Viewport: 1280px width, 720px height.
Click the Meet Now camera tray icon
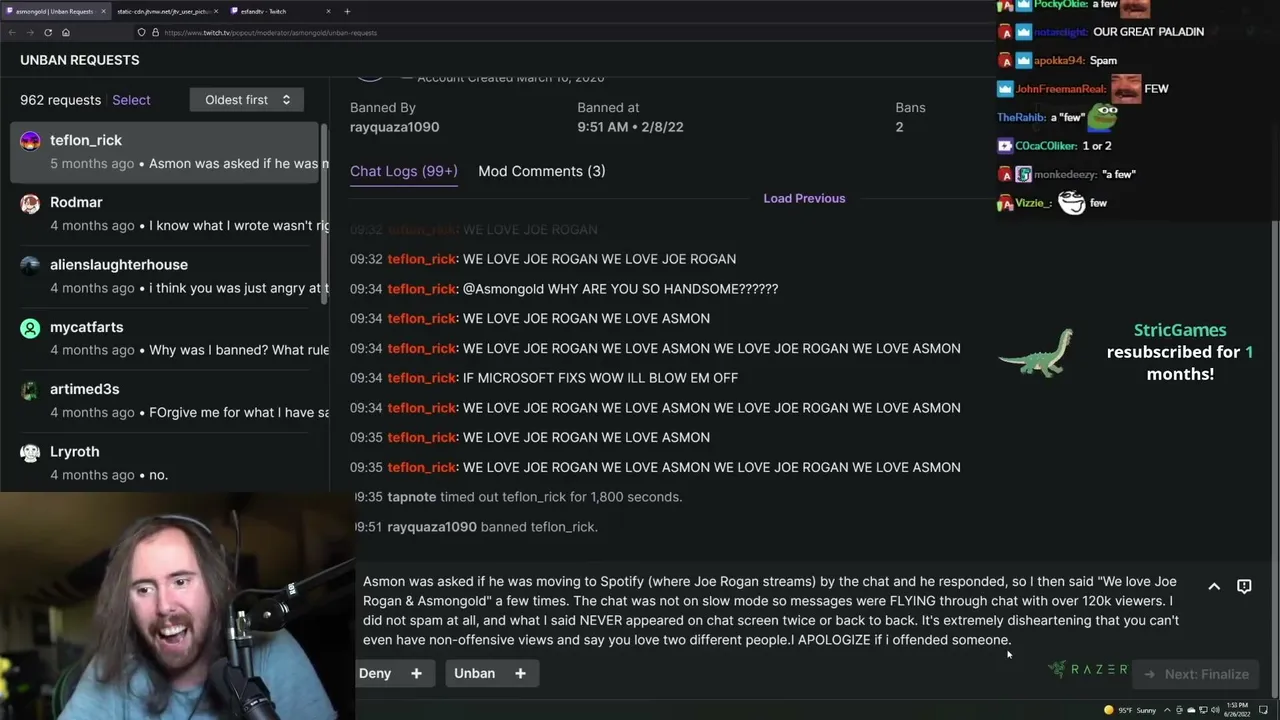pyautogui.click(x=1181, y=710)
